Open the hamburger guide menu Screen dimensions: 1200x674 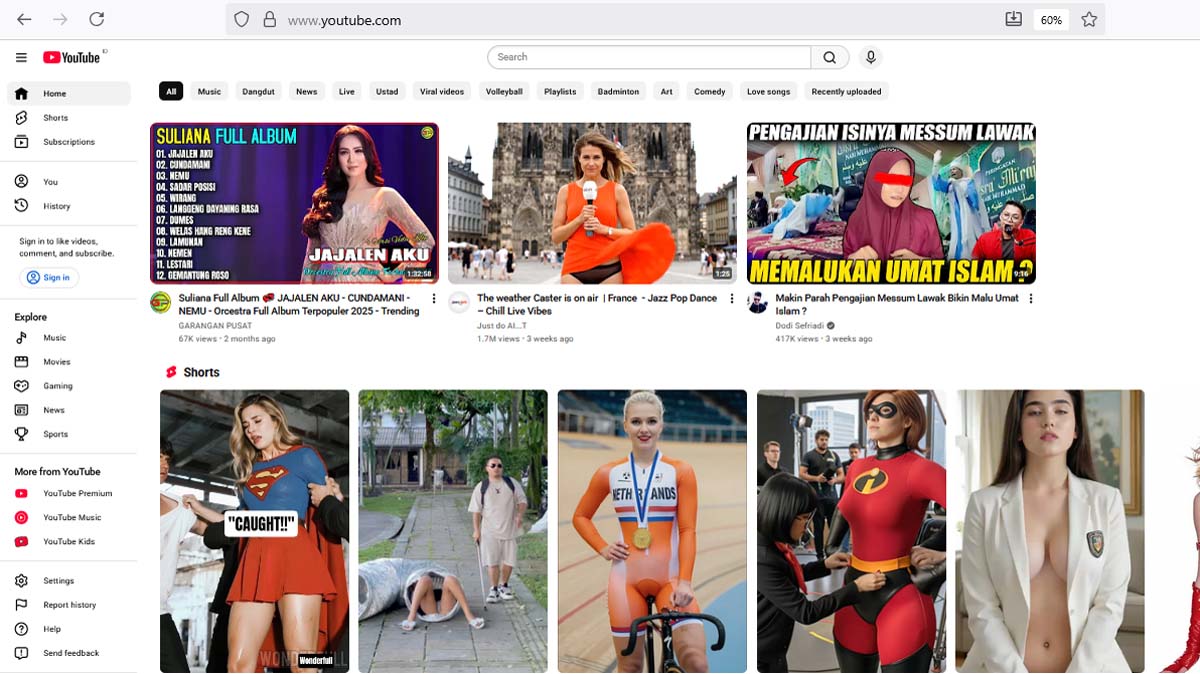[21, 57]
